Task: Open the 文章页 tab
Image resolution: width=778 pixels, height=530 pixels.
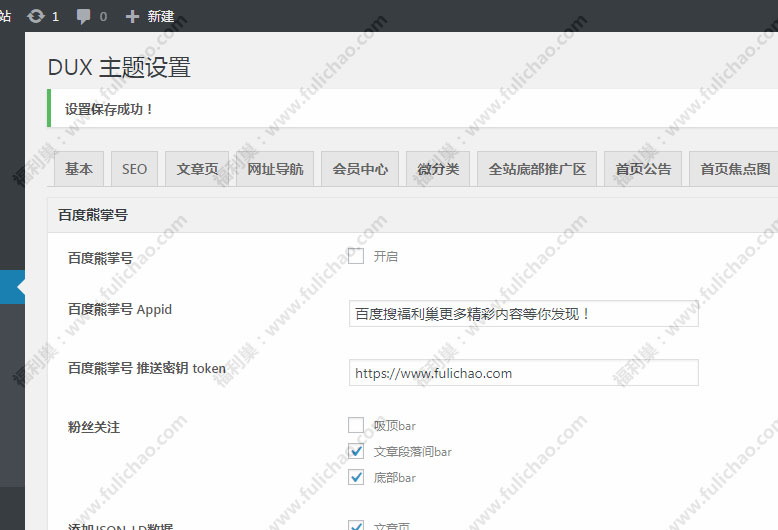Action: (x=197, y=169)
